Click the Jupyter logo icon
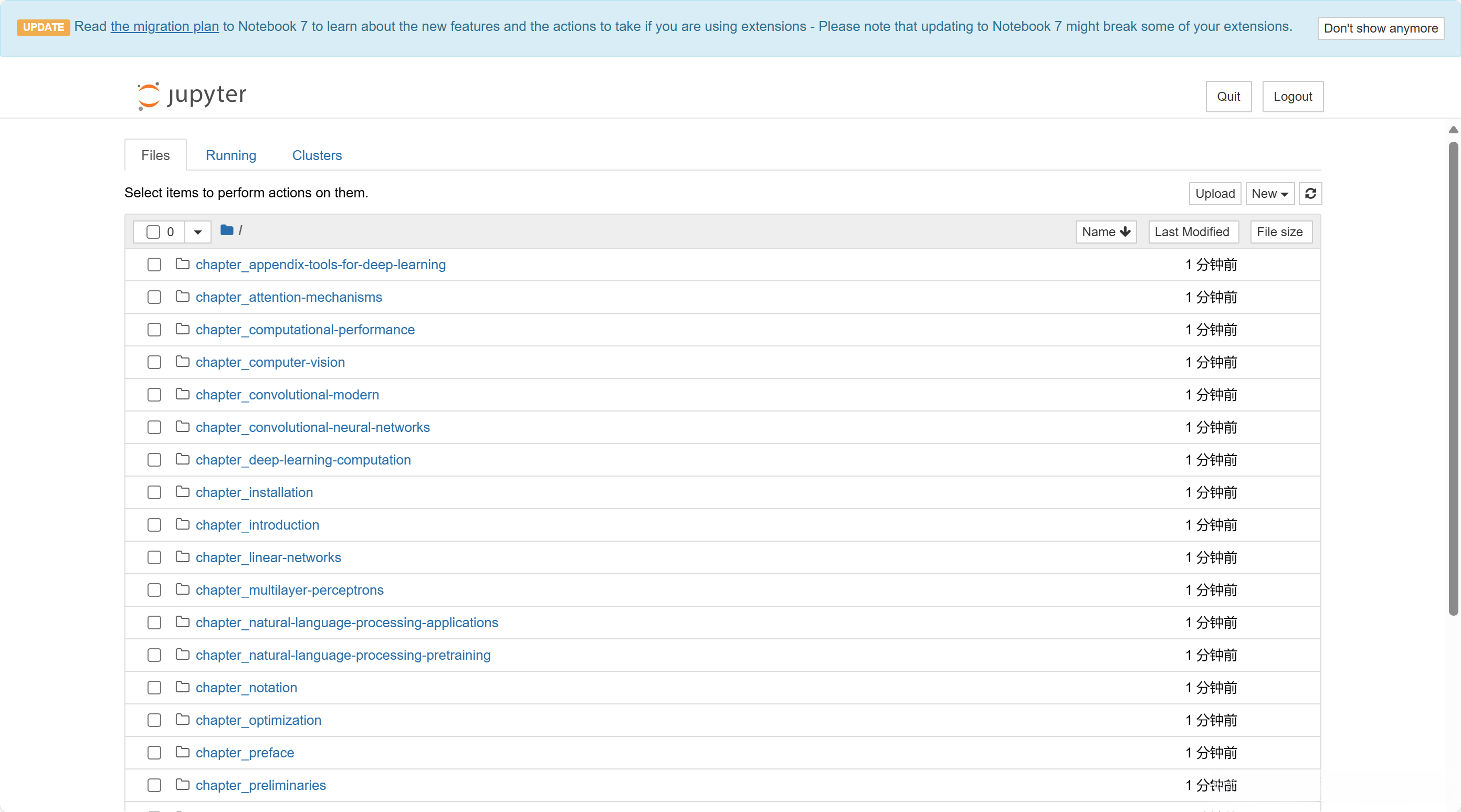 click(149, 95)
